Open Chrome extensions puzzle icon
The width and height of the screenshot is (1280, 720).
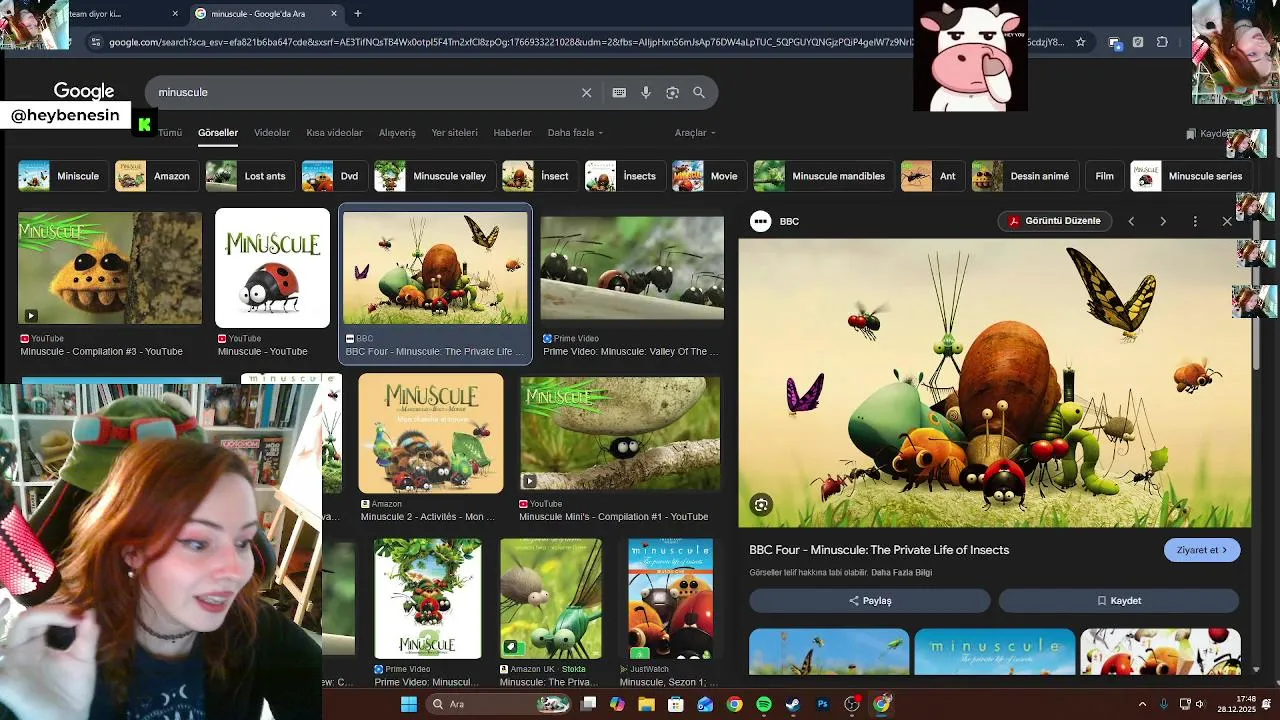pos(1162,42)
